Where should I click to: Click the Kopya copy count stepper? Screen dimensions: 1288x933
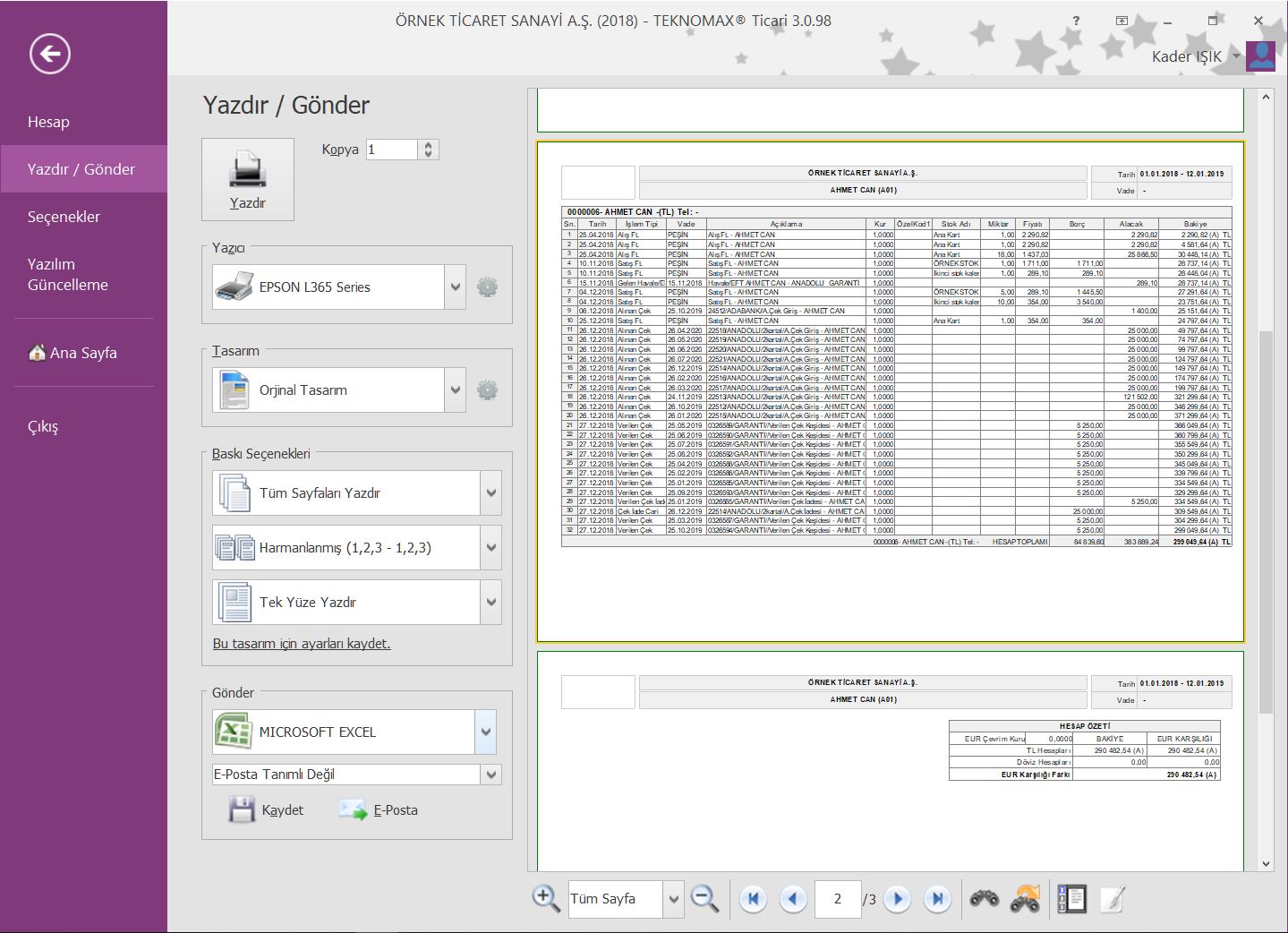click(428, 150)
